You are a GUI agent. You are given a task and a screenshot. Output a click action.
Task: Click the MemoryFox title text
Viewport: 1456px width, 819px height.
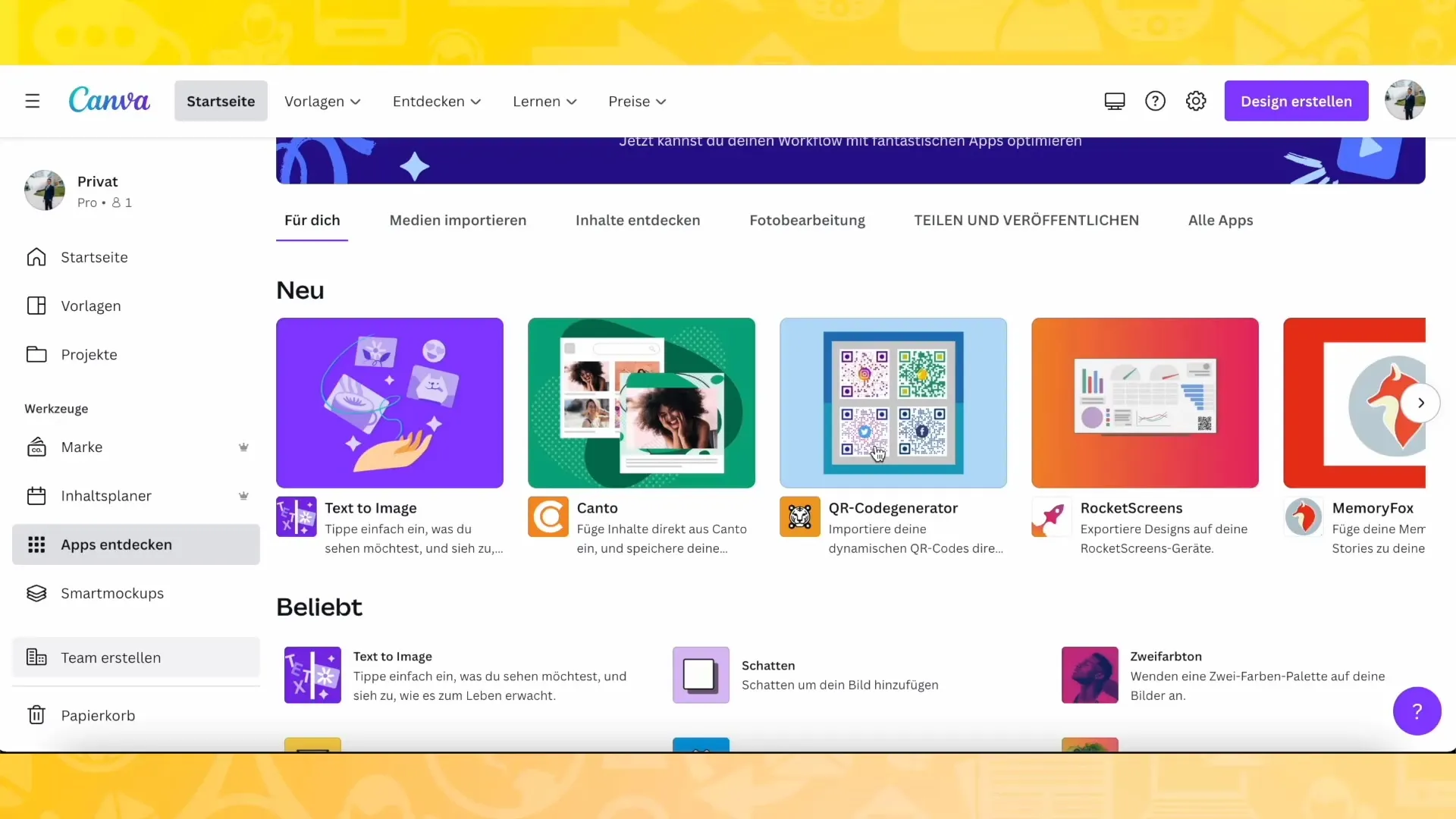pyautogui.click(x=1373, y=508)
